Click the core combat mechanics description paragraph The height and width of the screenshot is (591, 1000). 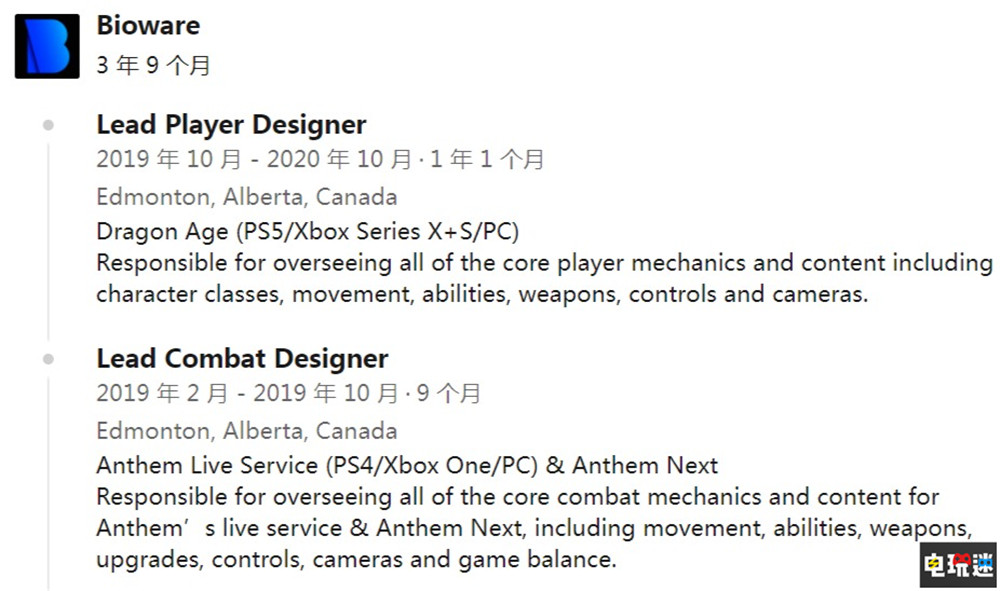(x=534, y=527)
